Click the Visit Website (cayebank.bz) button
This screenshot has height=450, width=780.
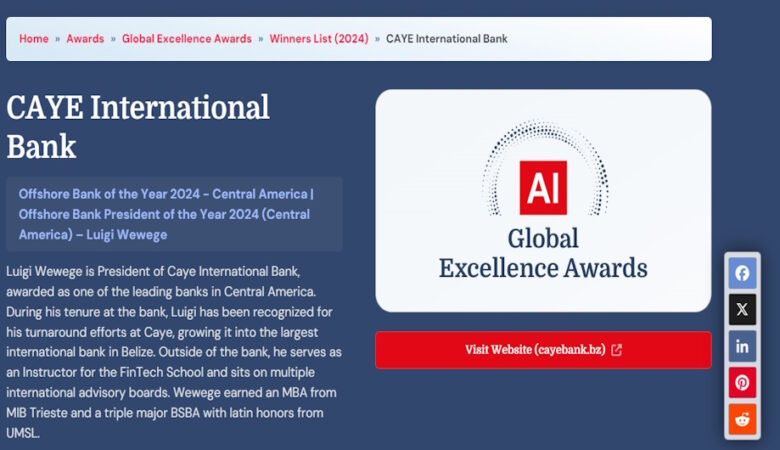[x=543, y=350]
